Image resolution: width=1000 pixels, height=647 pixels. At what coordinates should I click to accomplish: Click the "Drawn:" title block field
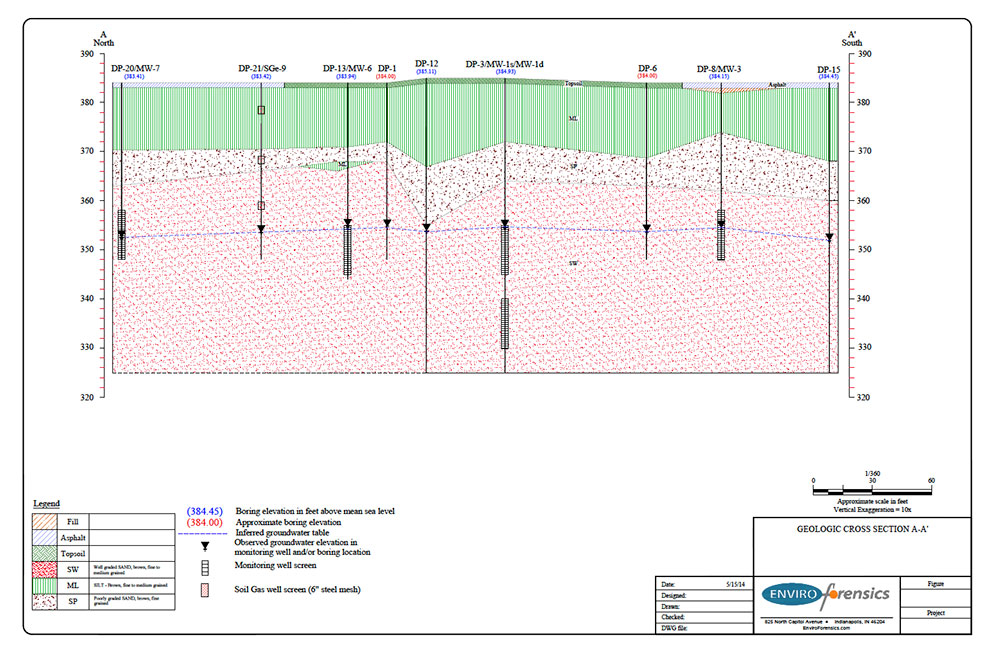704,606
